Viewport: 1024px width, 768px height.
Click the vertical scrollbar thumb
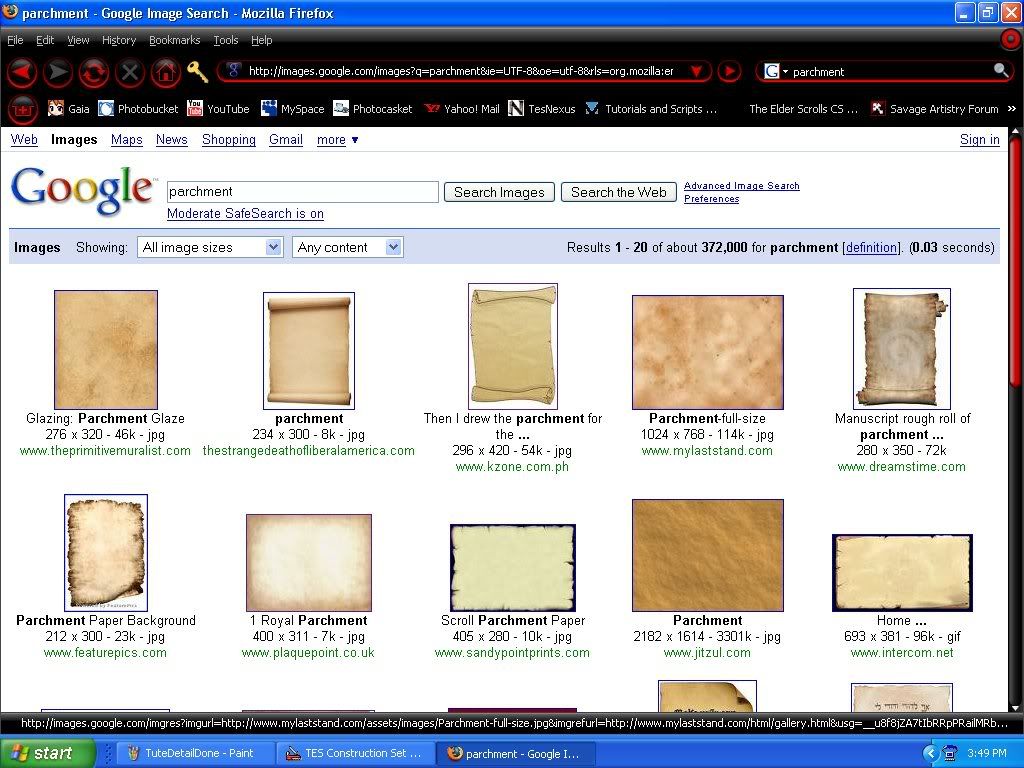[x=1017, y=263]
